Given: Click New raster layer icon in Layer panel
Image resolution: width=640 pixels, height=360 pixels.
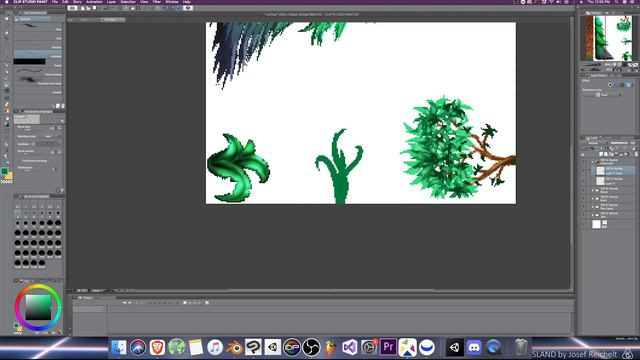Looking at the screenshot, I should click(x=601, y=154).
